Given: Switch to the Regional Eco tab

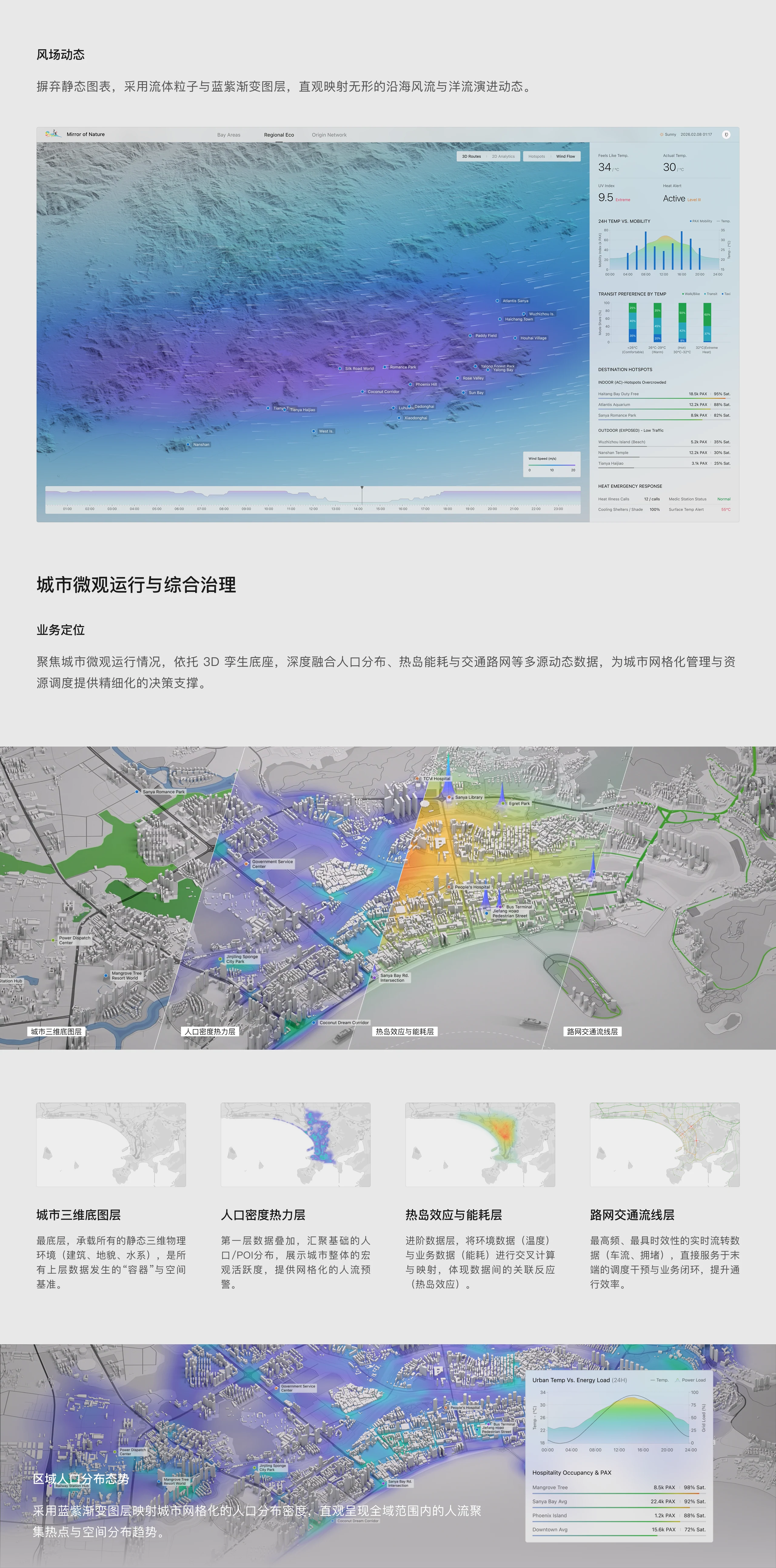Looking at the screenshot, I should [x=279, y=135].
